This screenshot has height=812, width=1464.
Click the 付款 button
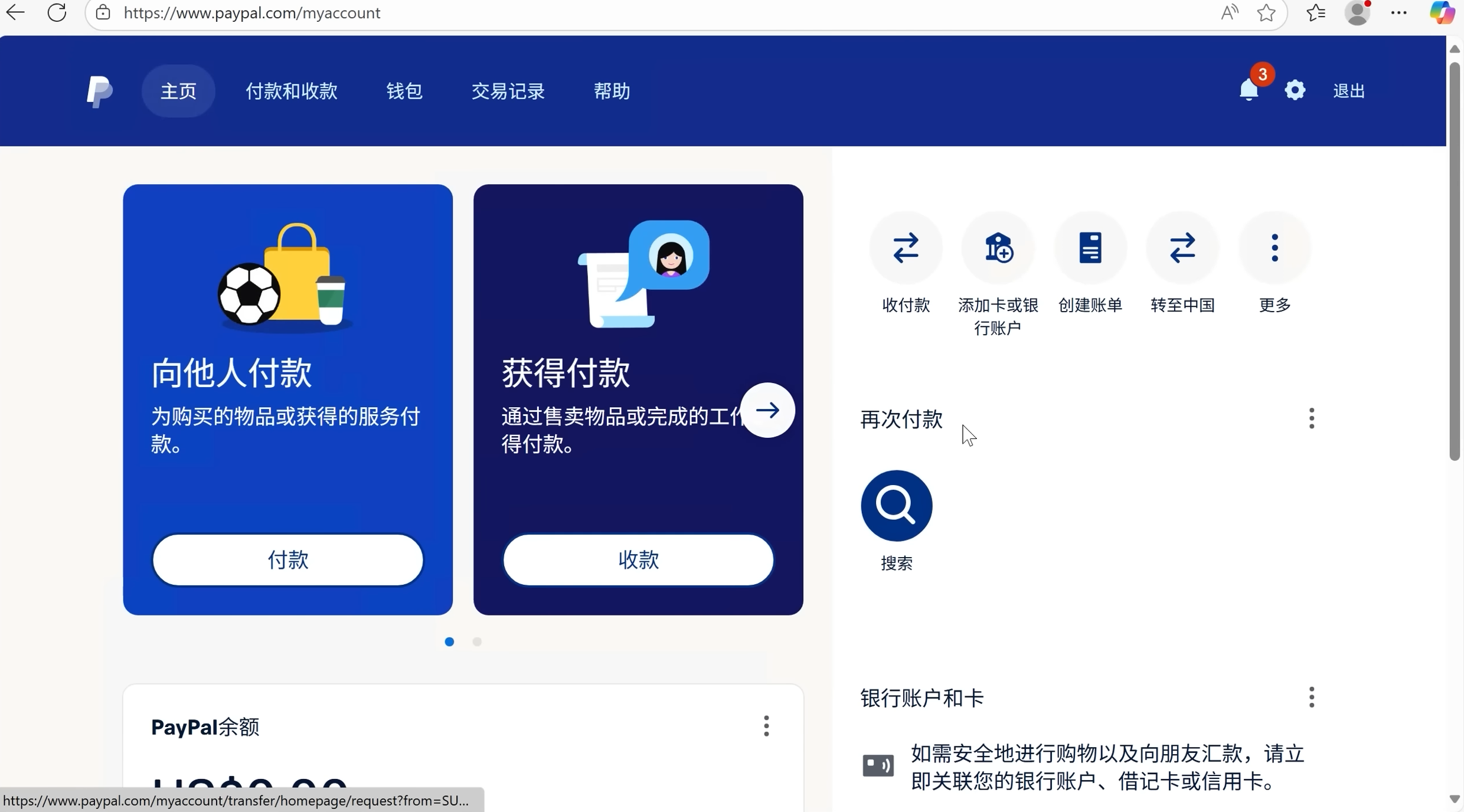(287, 559)
